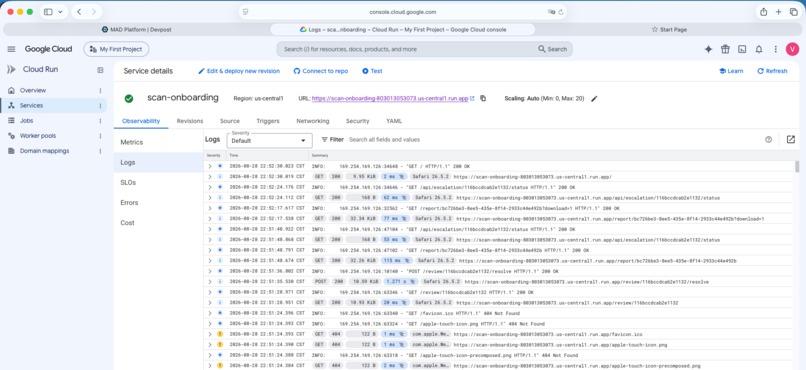Open the Google Cloud navigation menu
This screenshot has height=370, width=806.
11,49
